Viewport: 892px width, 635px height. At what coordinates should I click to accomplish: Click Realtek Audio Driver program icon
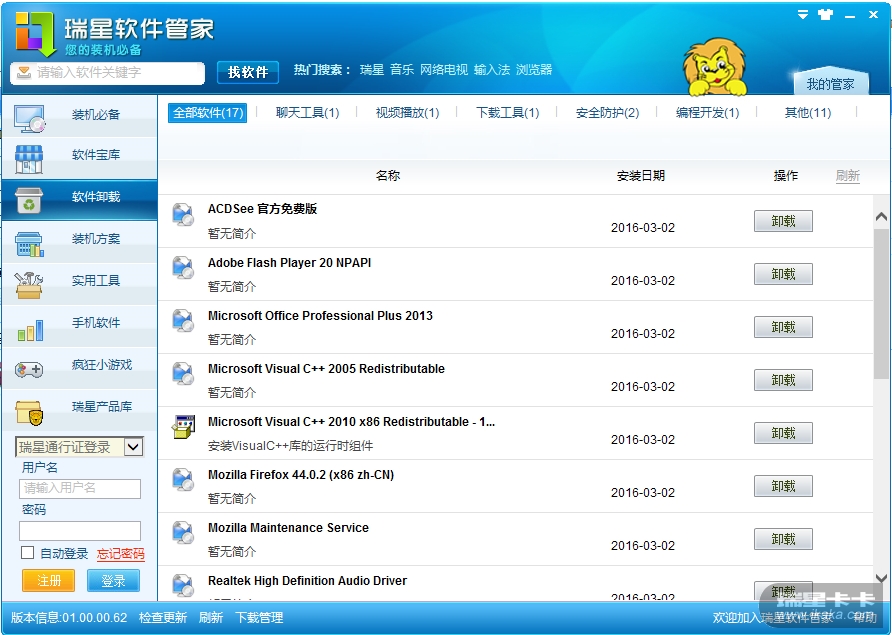(183, 585)
